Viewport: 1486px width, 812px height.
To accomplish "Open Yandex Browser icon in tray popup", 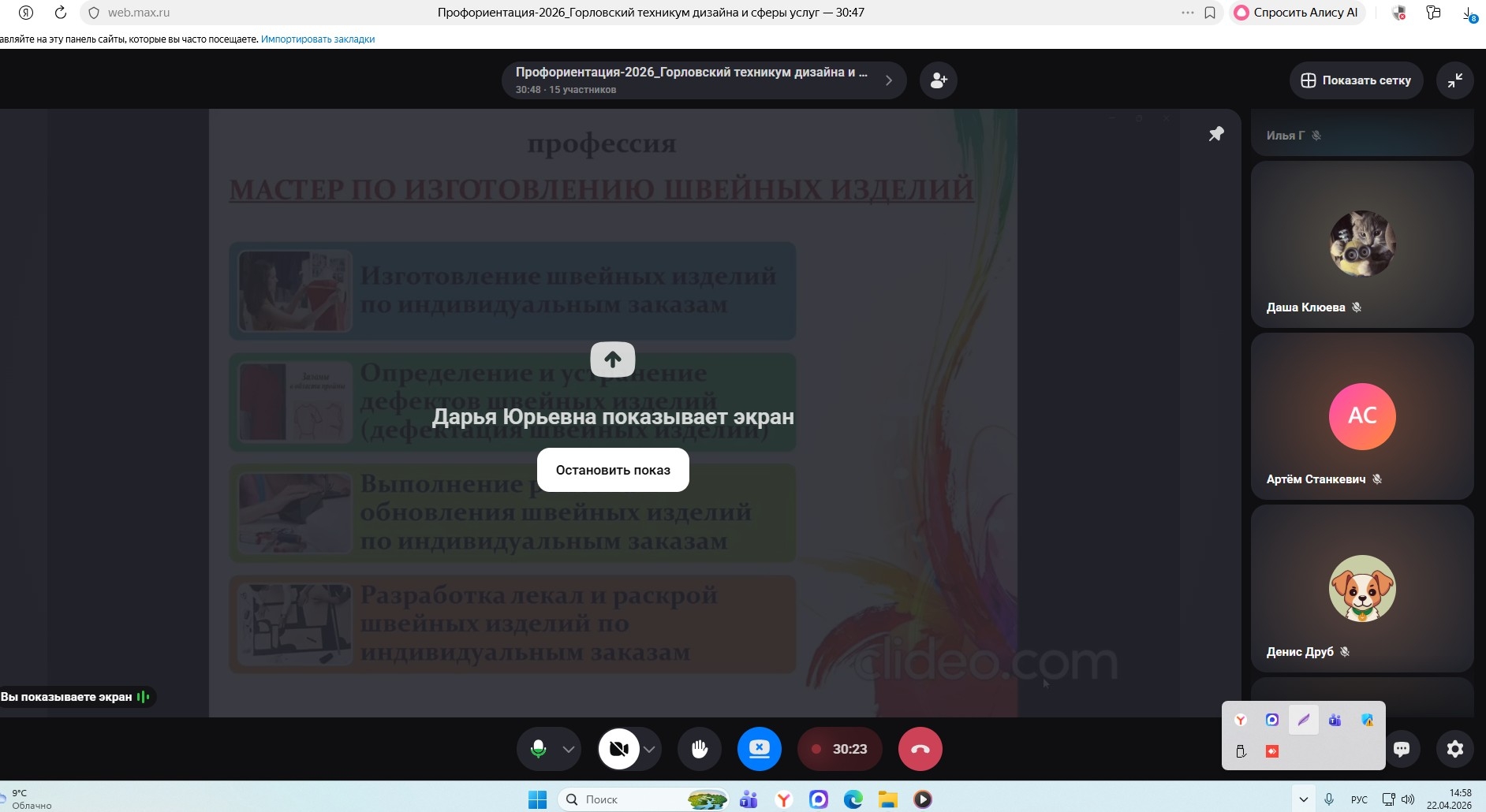I will 1241,720.
